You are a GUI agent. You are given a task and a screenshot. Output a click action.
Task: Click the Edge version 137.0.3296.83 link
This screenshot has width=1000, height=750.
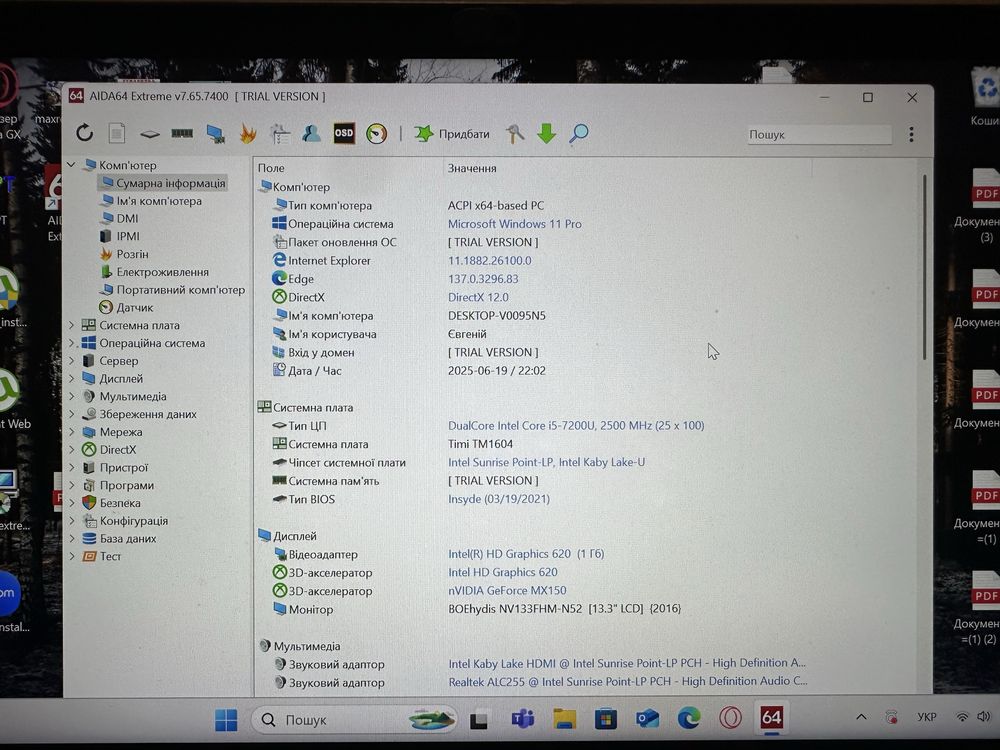point(483,279)
